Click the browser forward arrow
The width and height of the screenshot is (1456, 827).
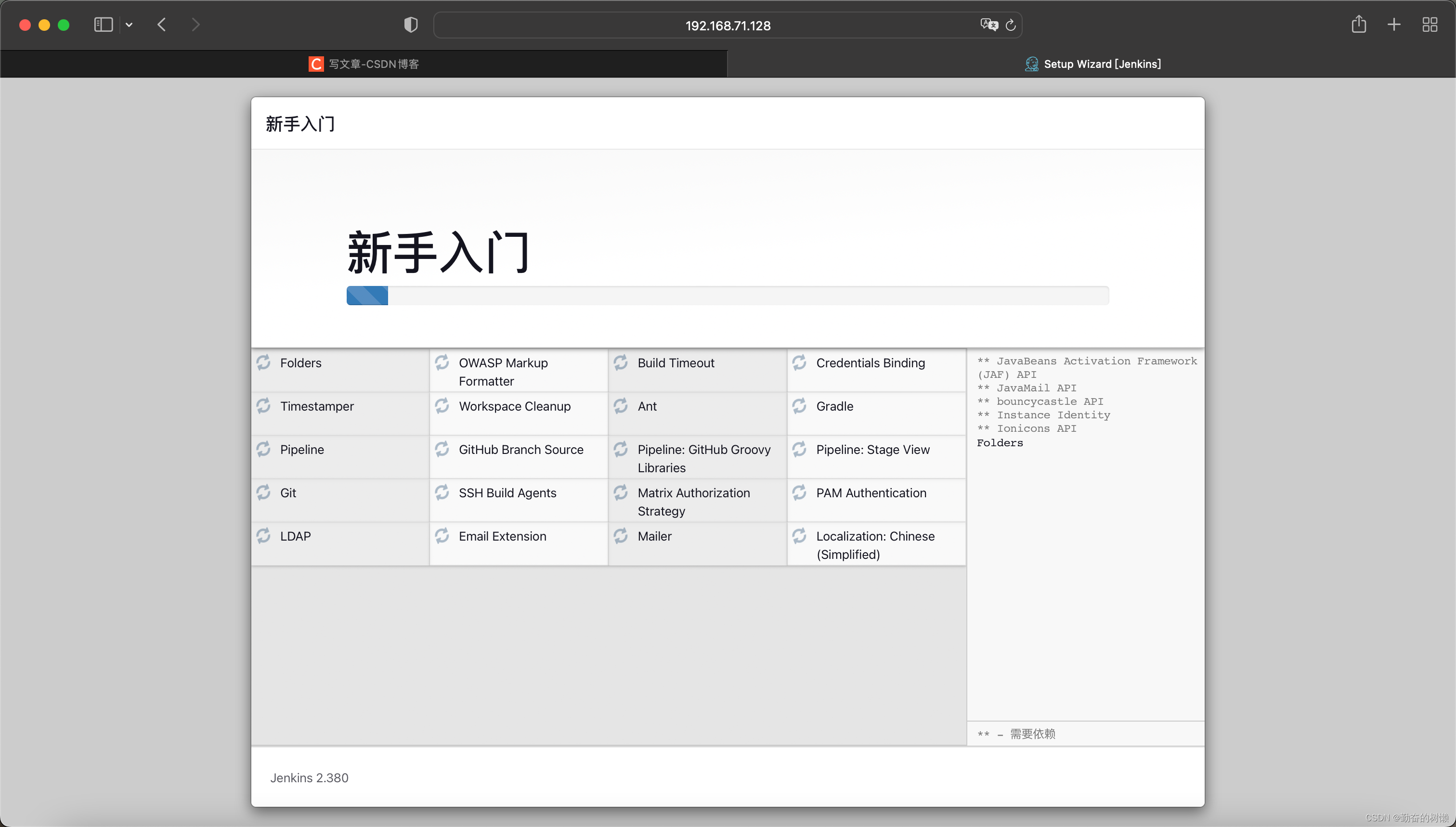(195, 25)
